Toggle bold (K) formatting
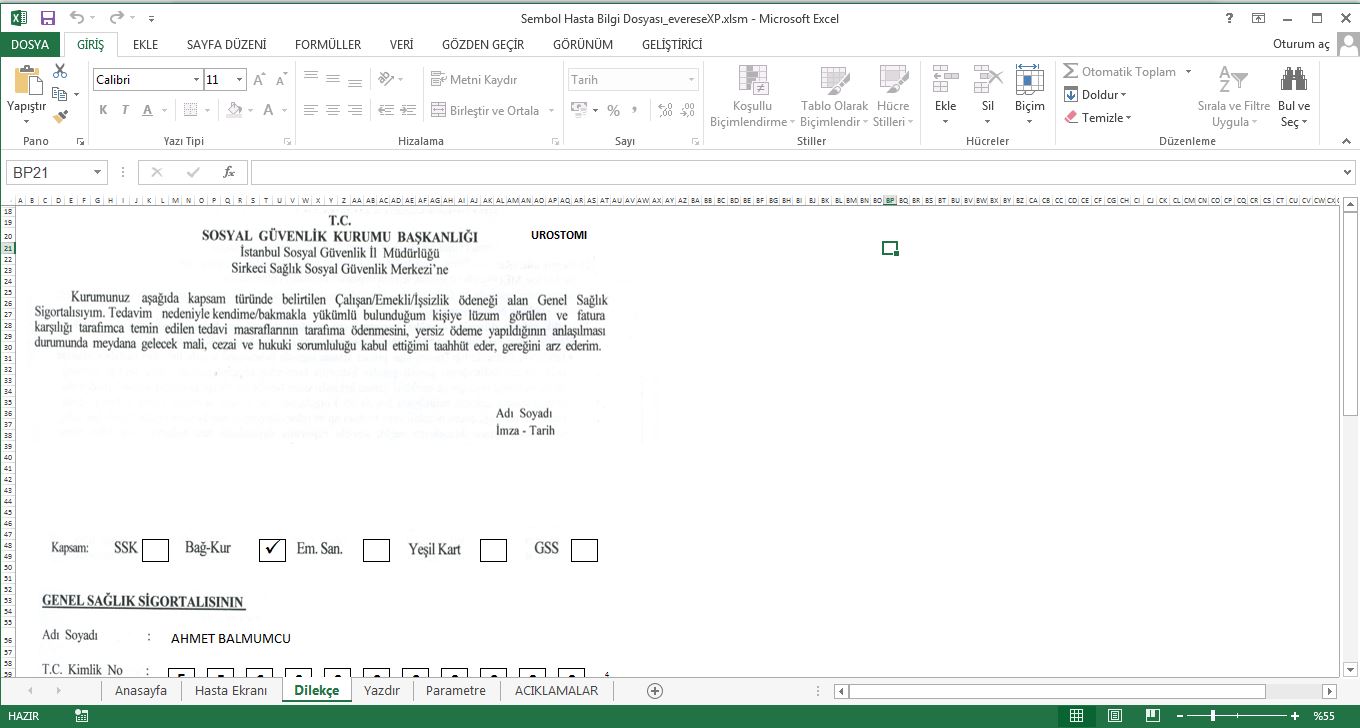This screenshot has width=1360, height=728. 103,110
